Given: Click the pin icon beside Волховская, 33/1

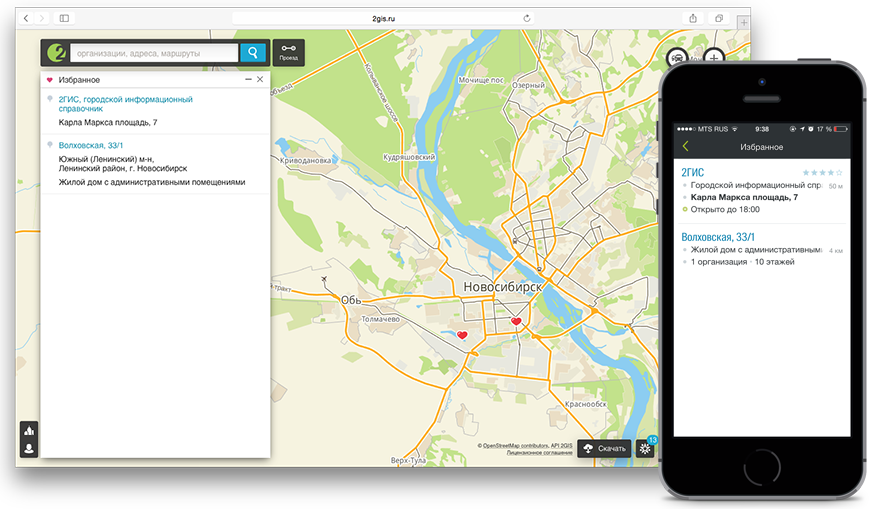Looking at the screenshot, I should [x=49, y=145].
